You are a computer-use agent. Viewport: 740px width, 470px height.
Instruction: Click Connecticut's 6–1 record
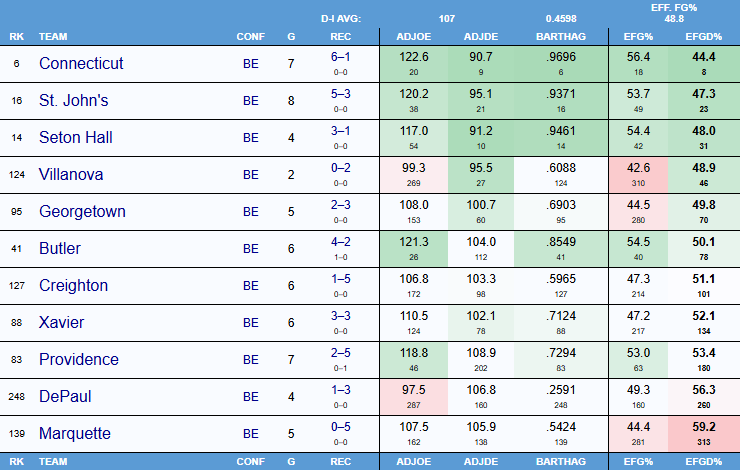point(341,58)
